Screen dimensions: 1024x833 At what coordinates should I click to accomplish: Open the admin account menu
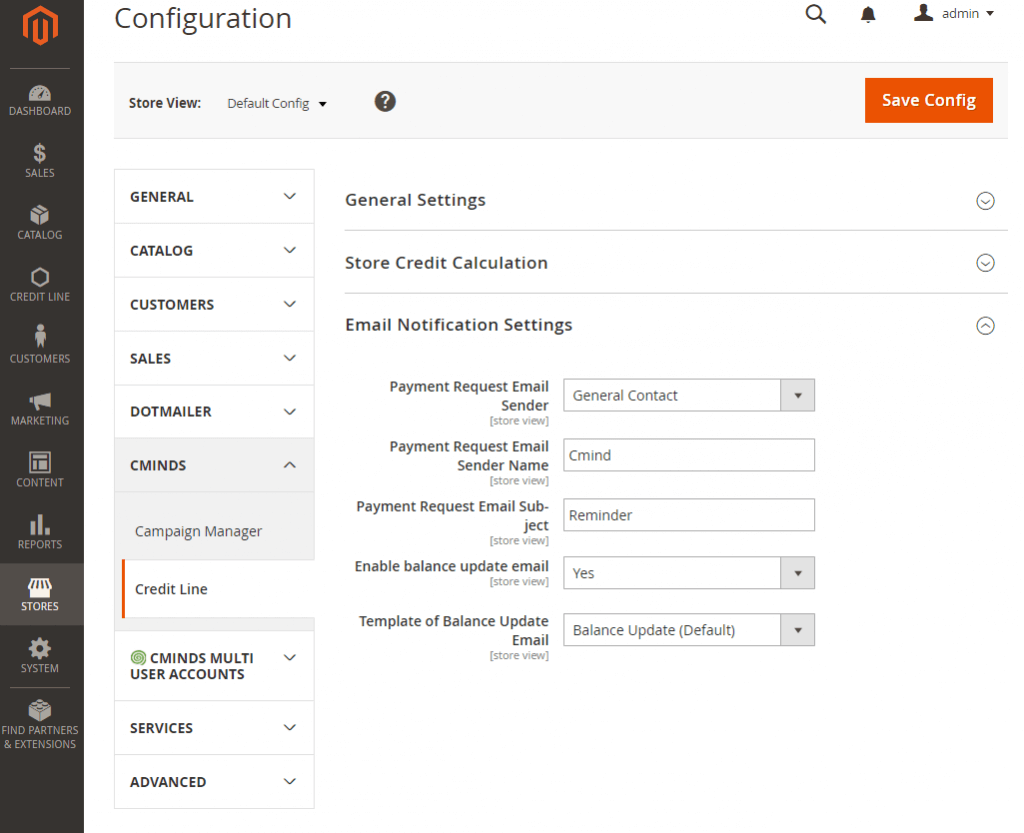(x=955, y=14)
